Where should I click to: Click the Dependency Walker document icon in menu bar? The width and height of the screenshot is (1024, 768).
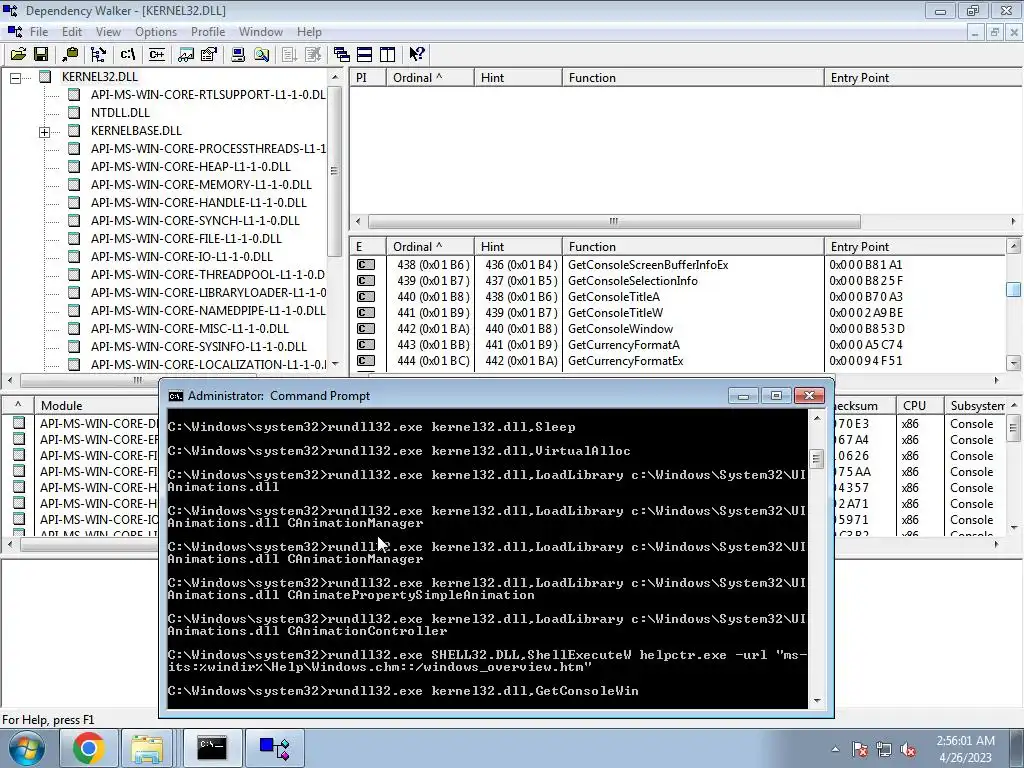pyautogui.click(x=14, y=31)
